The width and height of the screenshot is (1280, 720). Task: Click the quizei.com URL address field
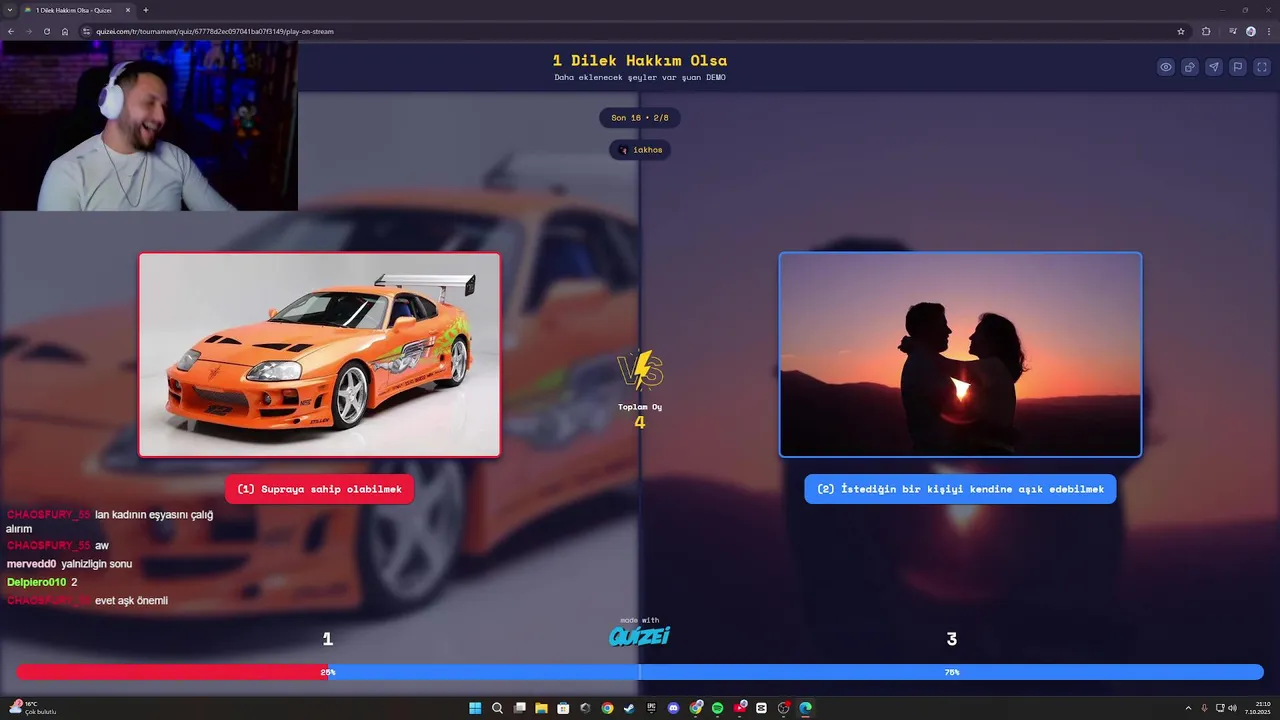point(630,31)
